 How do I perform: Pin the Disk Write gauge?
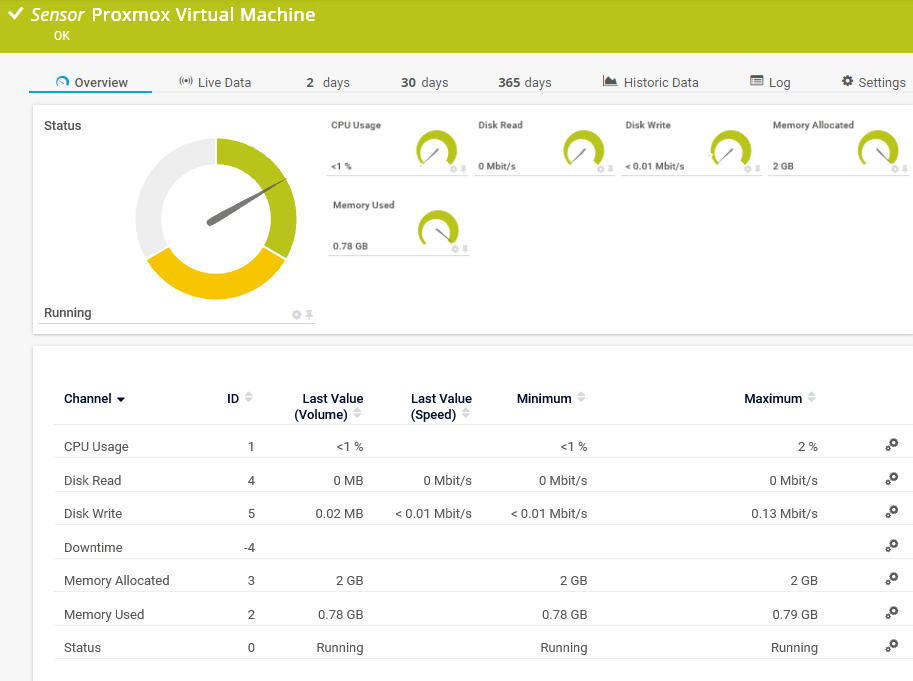pyautogui.click(x=758, y=169)
